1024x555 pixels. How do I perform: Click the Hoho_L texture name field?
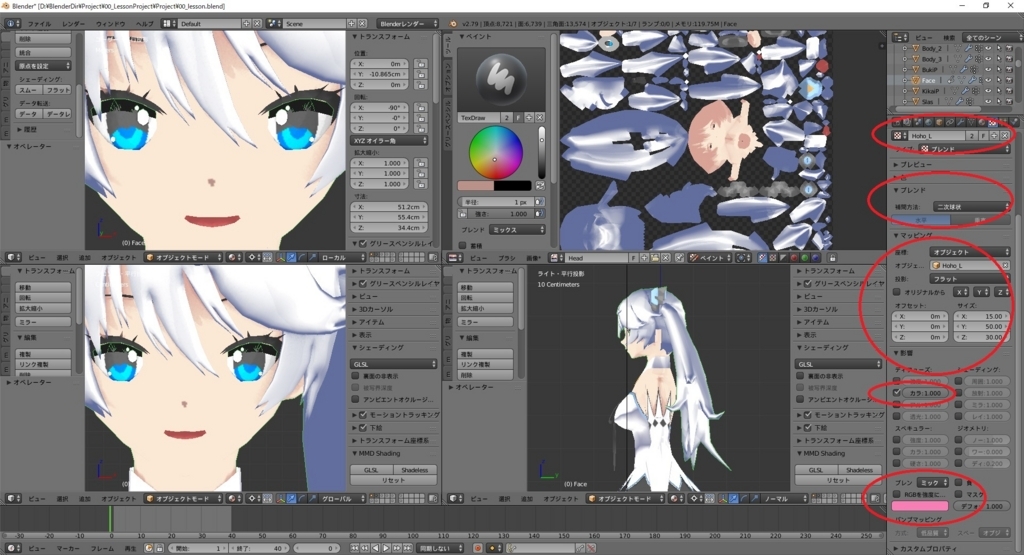(936, 136)
